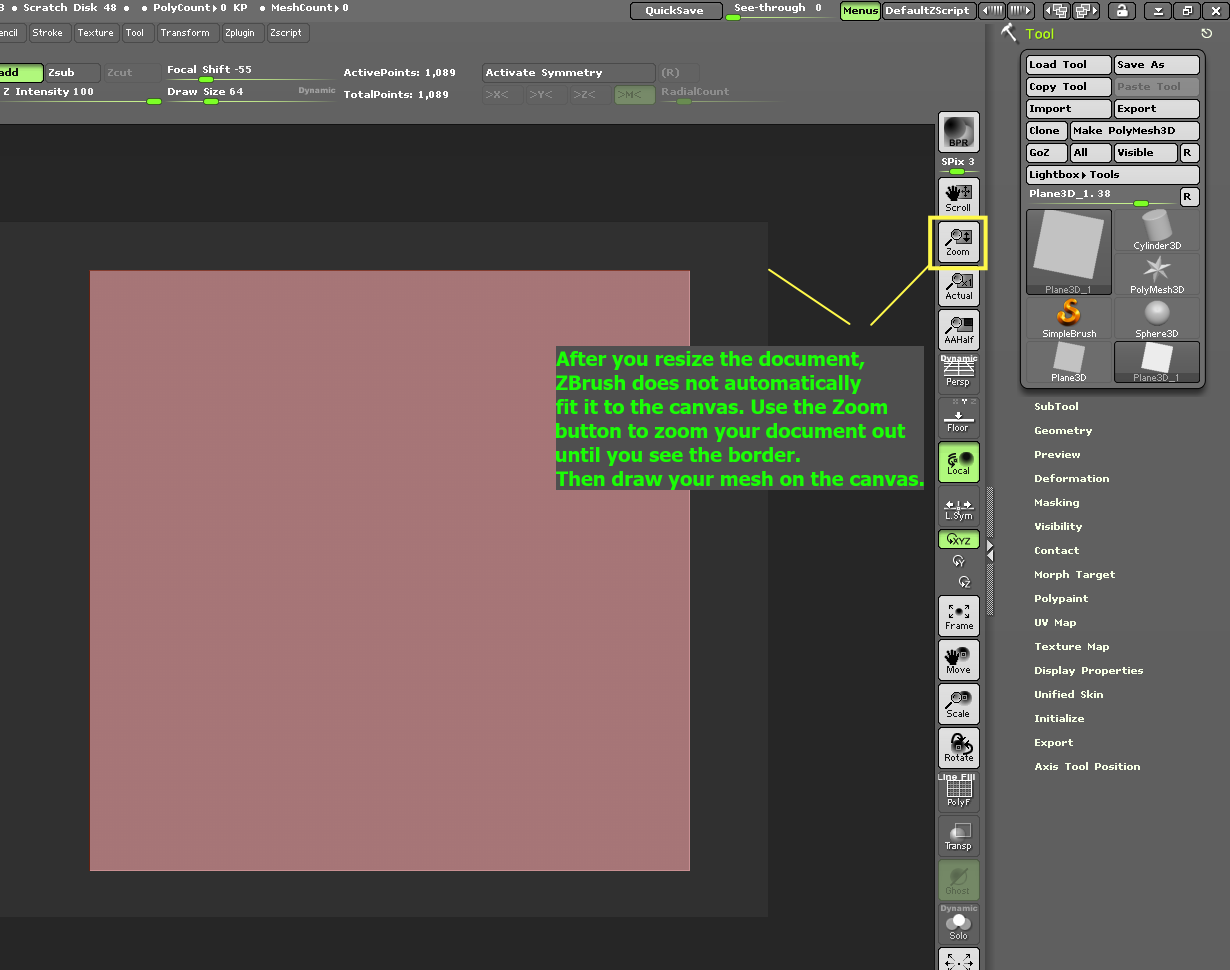The height and width of the screenshot is (970, 1230).
Task: Click Make PolyMesh3D button
Action: (x=1135, y=131)
